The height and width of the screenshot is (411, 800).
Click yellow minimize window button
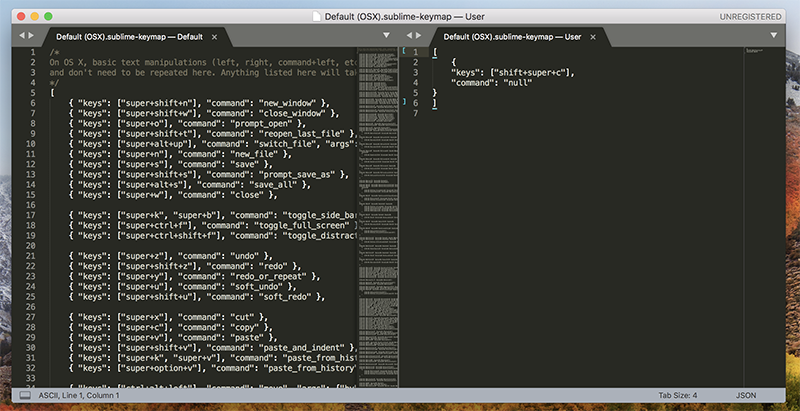[x=35, y=16]
